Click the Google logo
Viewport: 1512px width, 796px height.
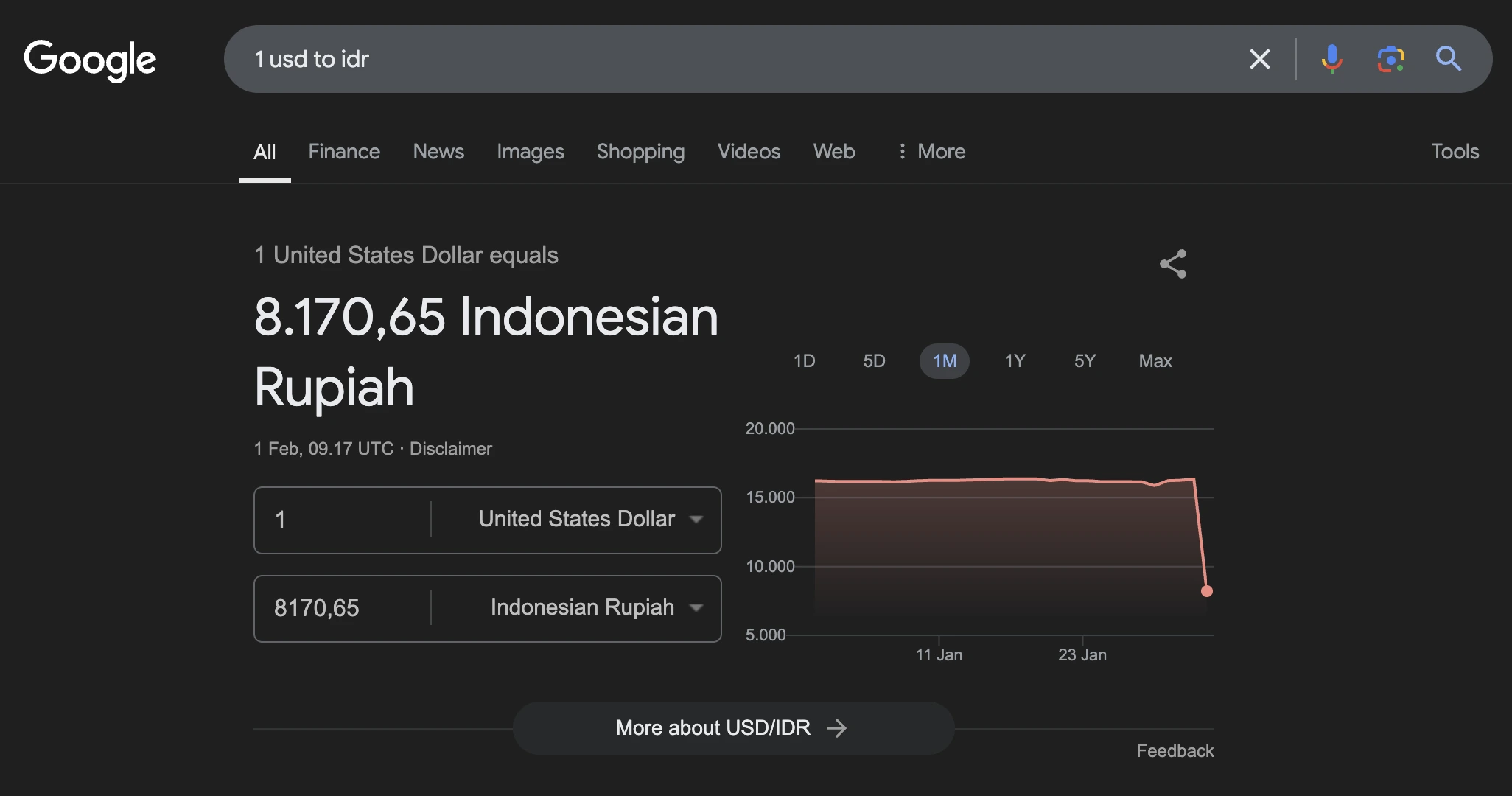coord(90,60)
